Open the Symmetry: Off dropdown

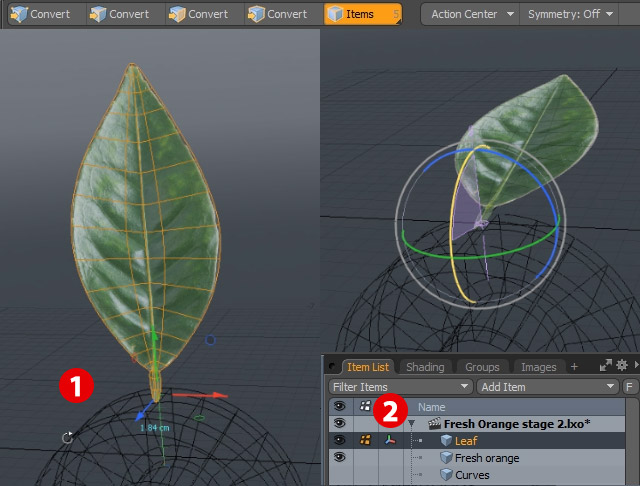570,14
